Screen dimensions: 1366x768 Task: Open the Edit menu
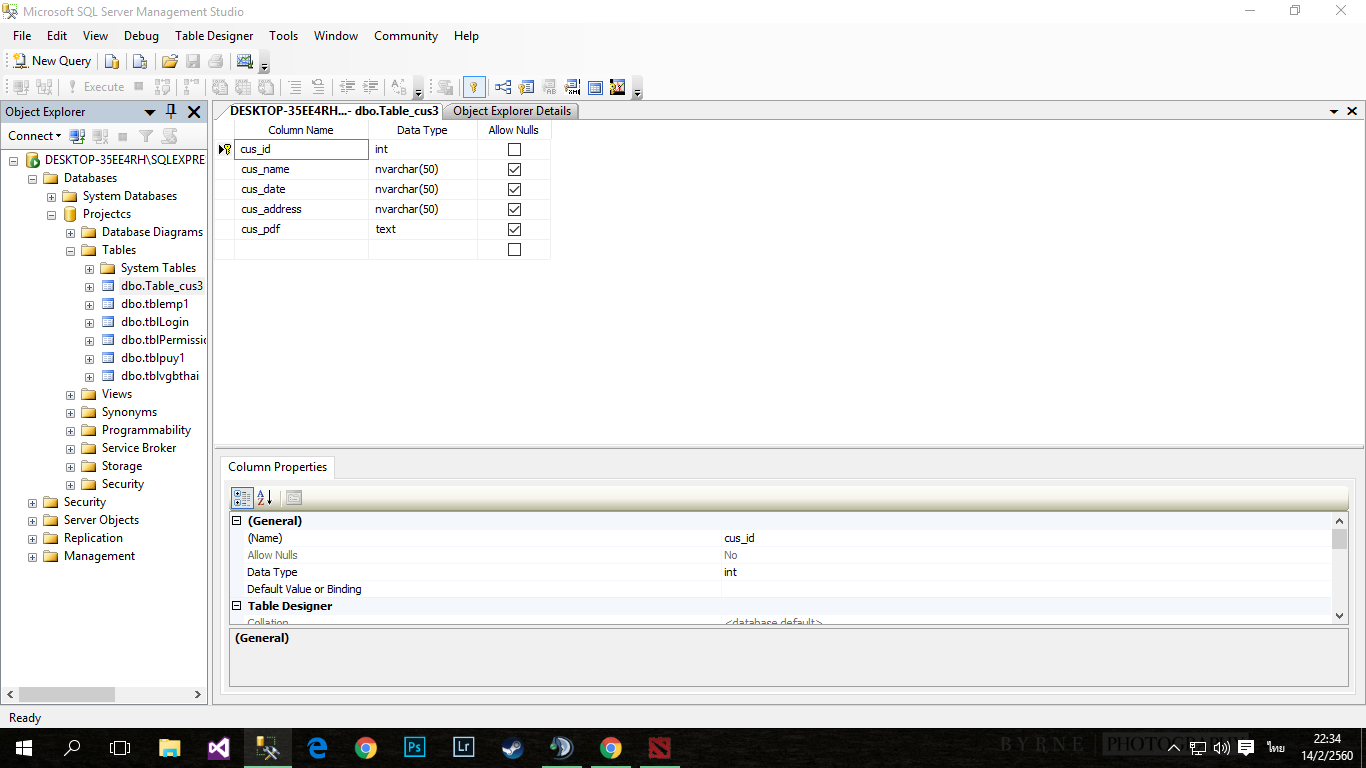[x=57, y=36]
